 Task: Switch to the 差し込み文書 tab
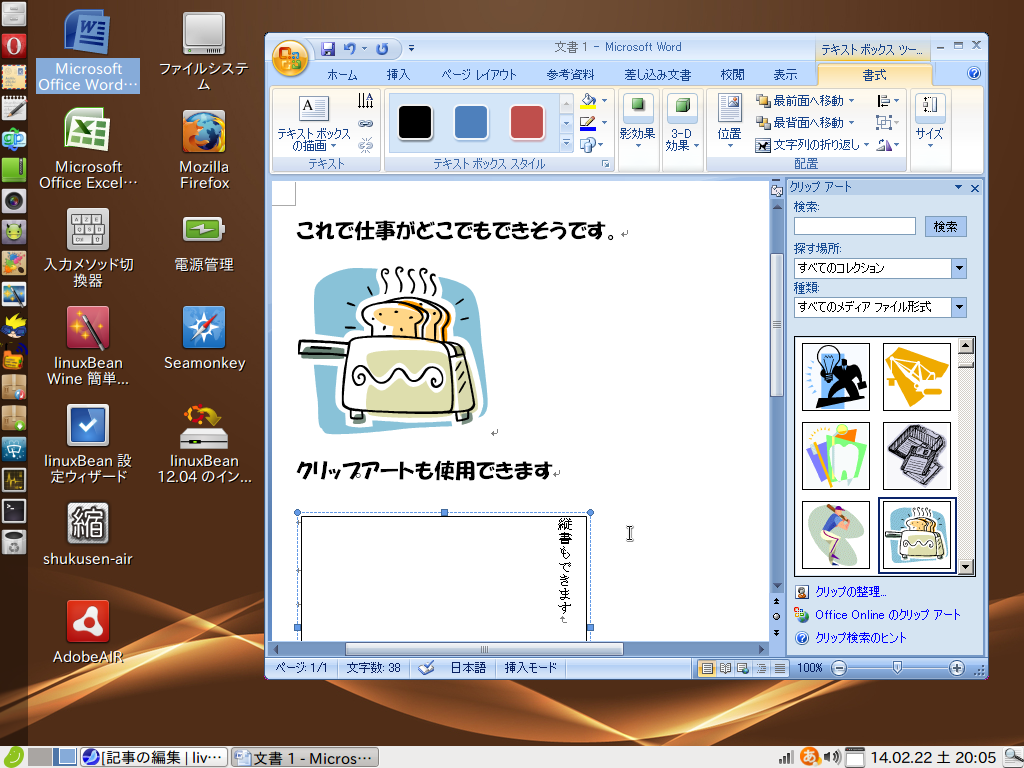tap(658, 74)
